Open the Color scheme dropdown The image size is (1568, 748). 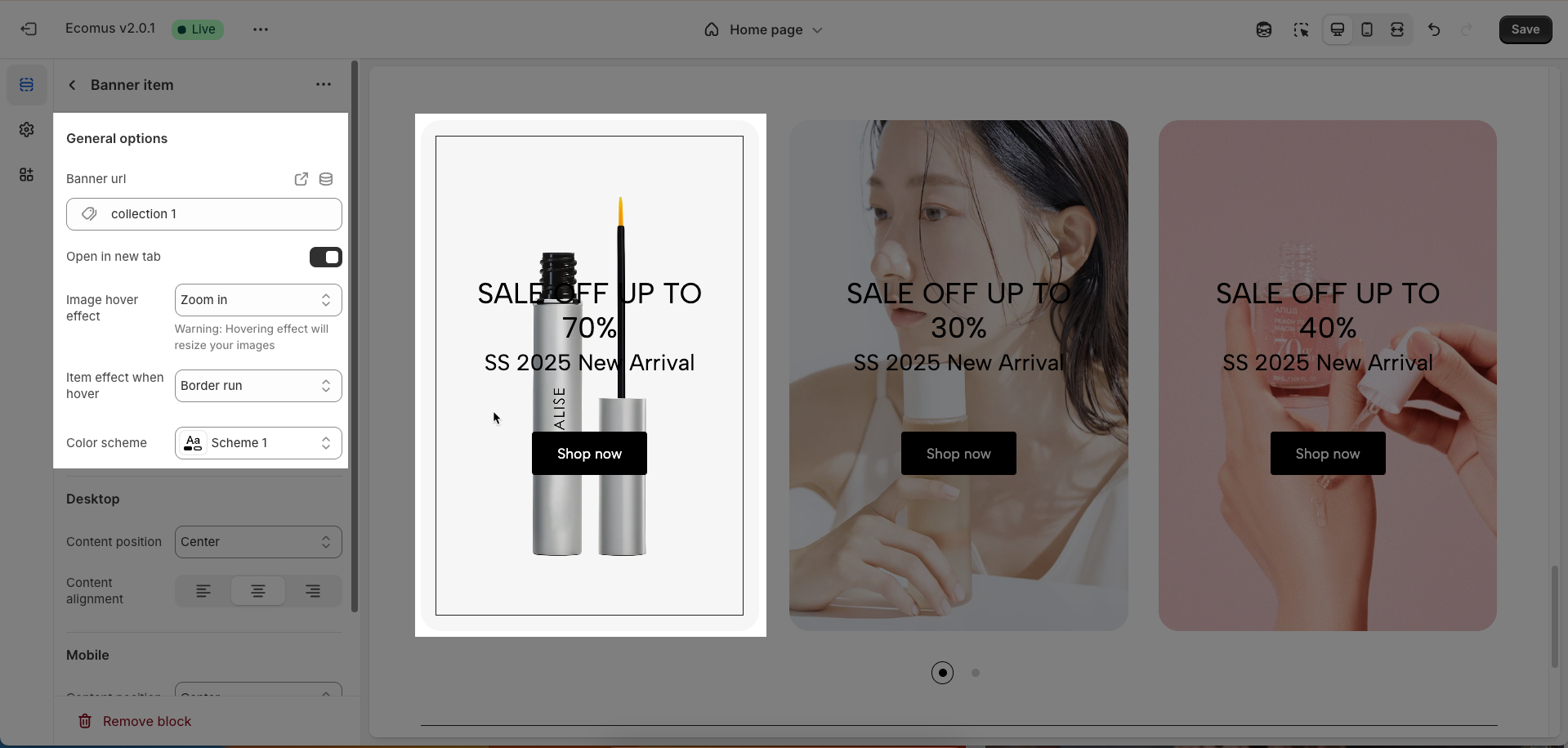click(258, 443)
